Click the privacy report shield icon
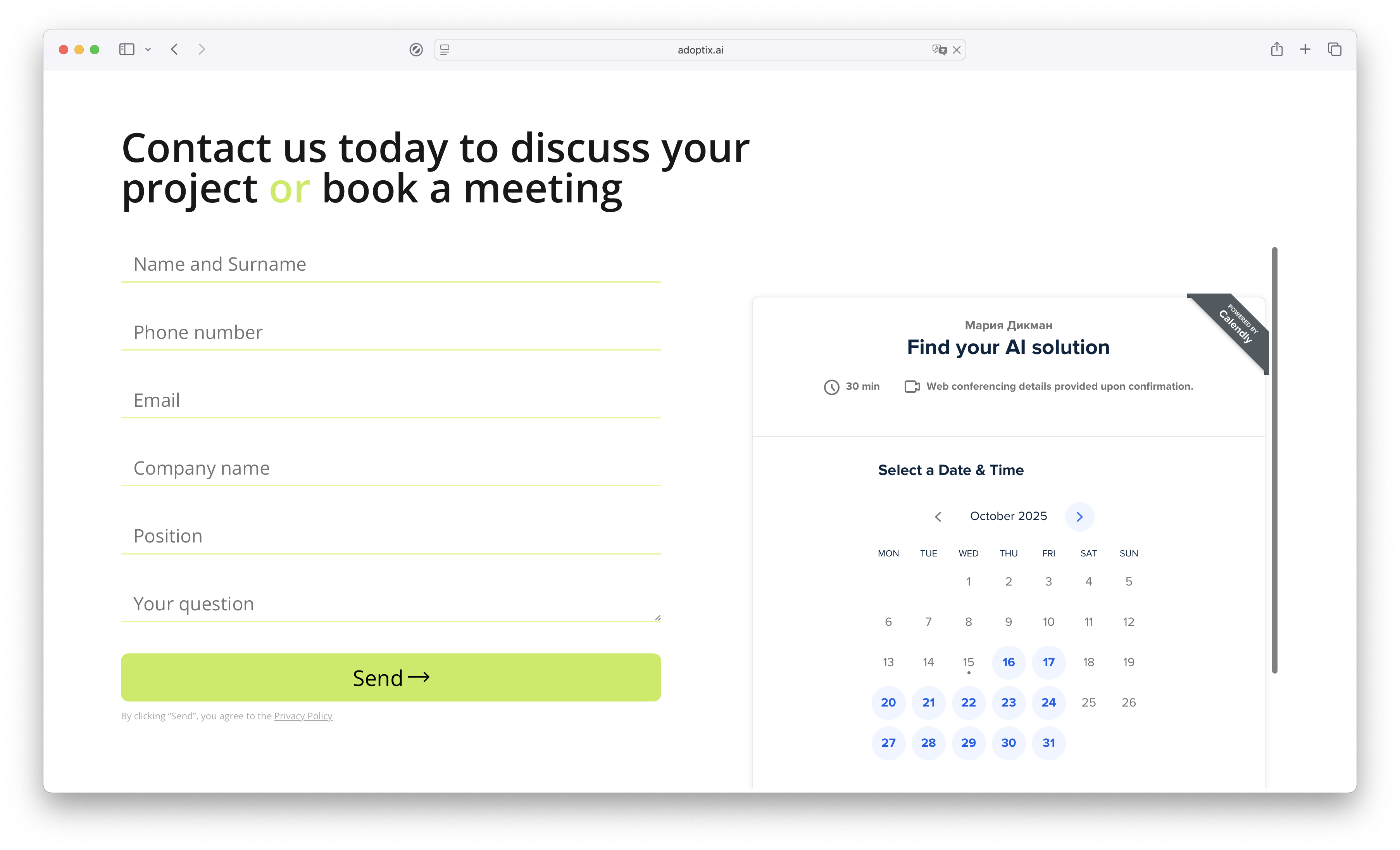 point(416,50)
